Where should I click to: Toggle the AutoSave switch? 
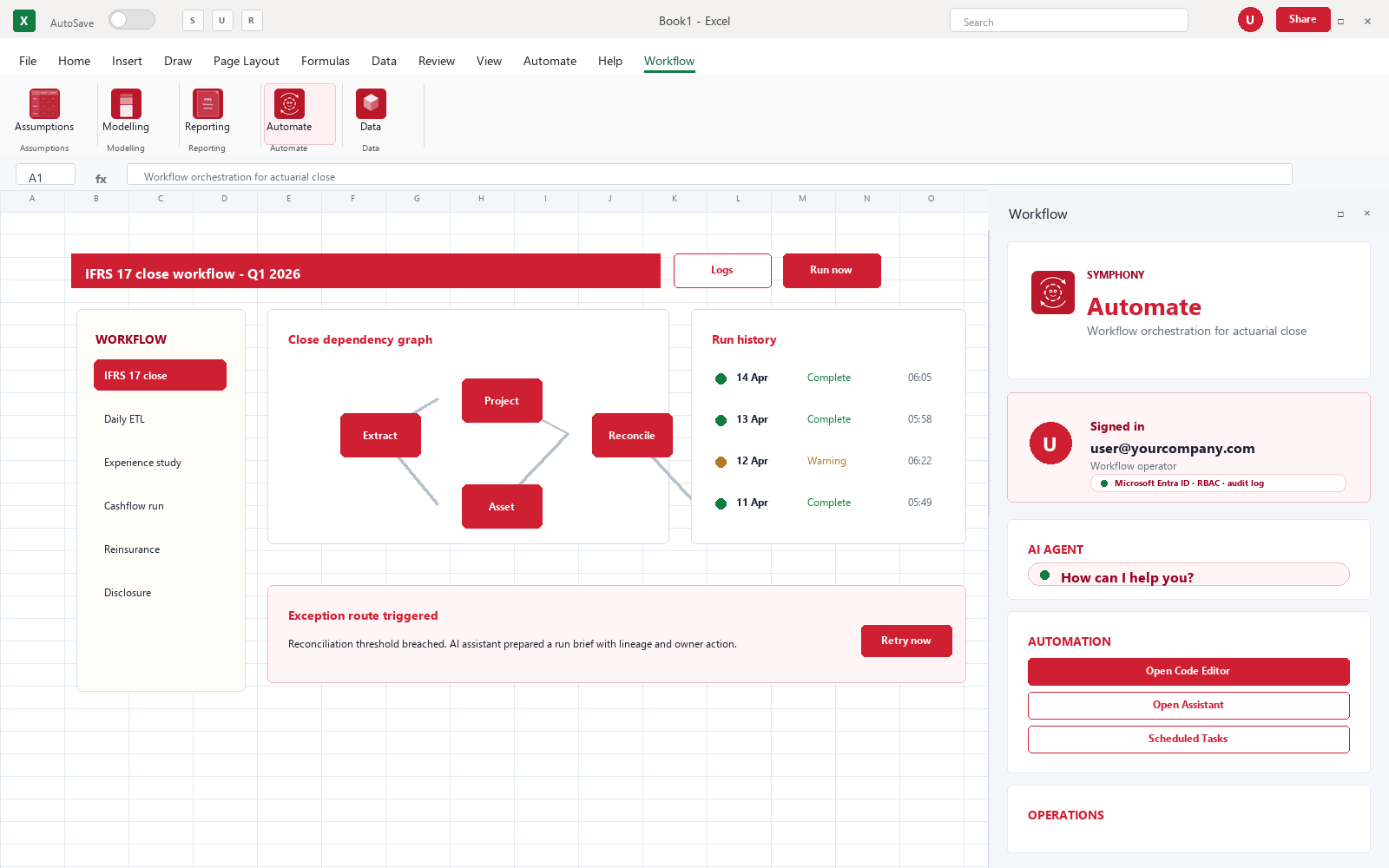[x=132, y=20]
